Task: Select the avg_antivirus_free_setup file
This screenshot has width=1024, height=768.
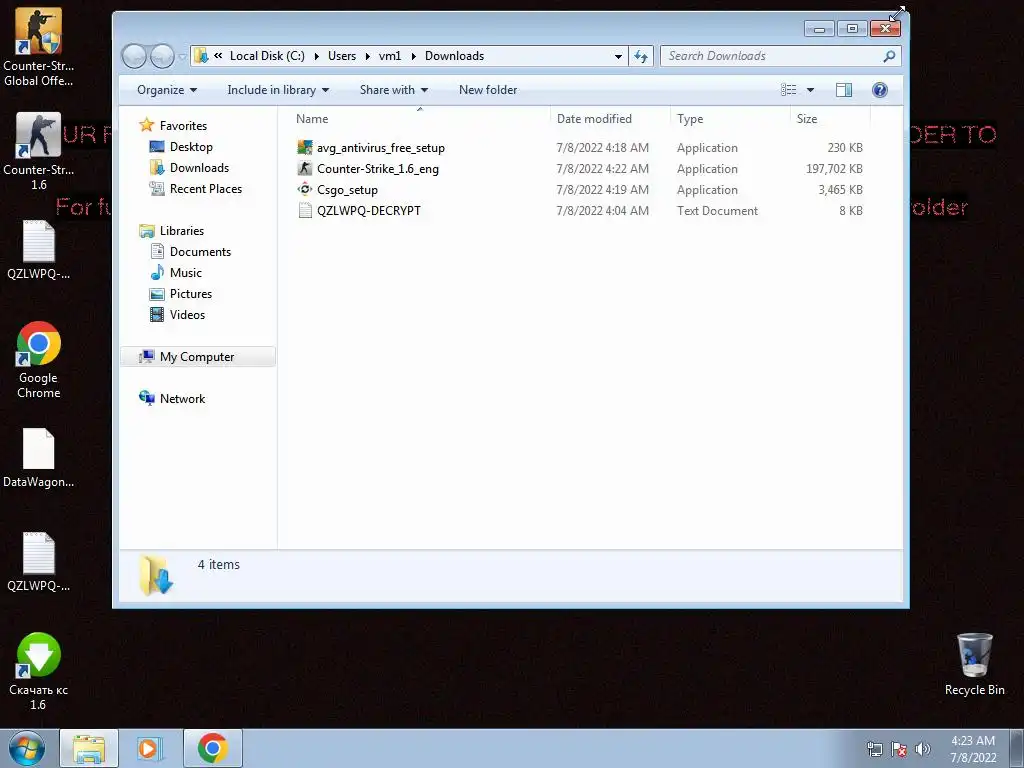Action: pyautogui.click(x=381, y=148)
